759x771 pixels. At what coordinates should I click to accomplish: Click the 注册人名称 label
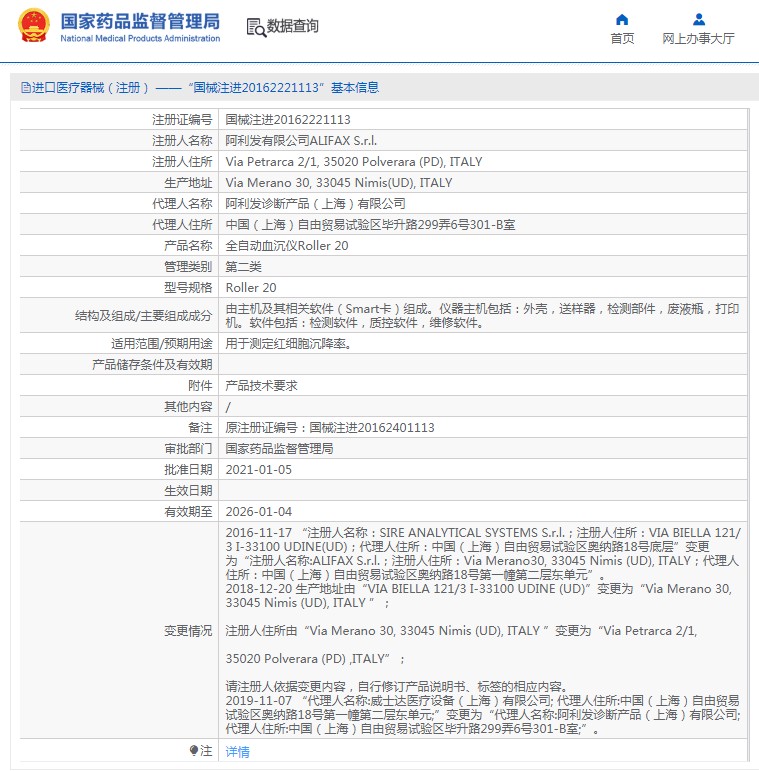pos(182,141)
